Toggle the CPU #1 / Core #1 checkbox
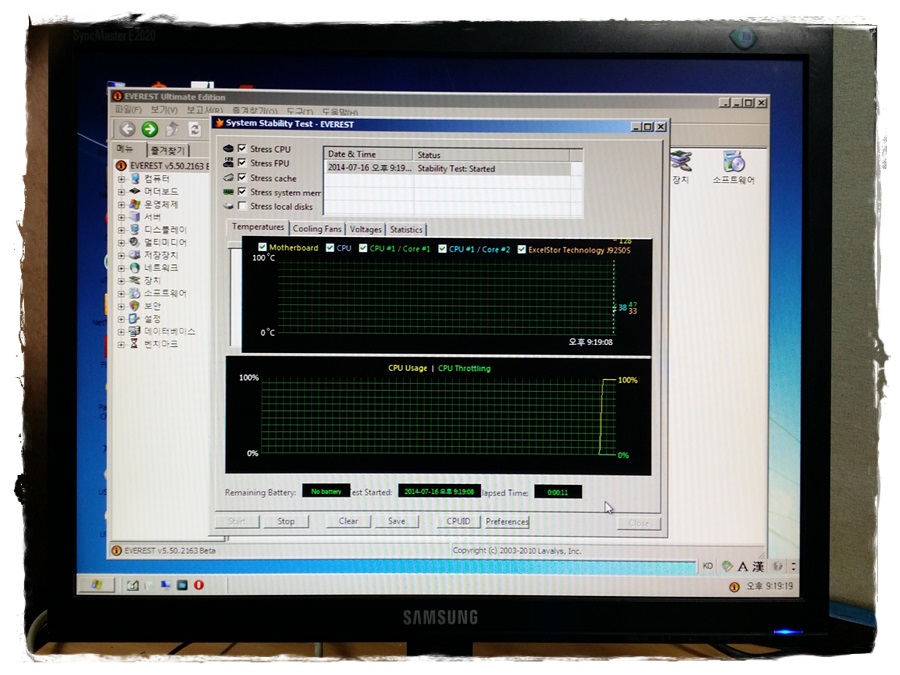Image resolution: width=900 pixels, height=675 pixels. [363, 248]
